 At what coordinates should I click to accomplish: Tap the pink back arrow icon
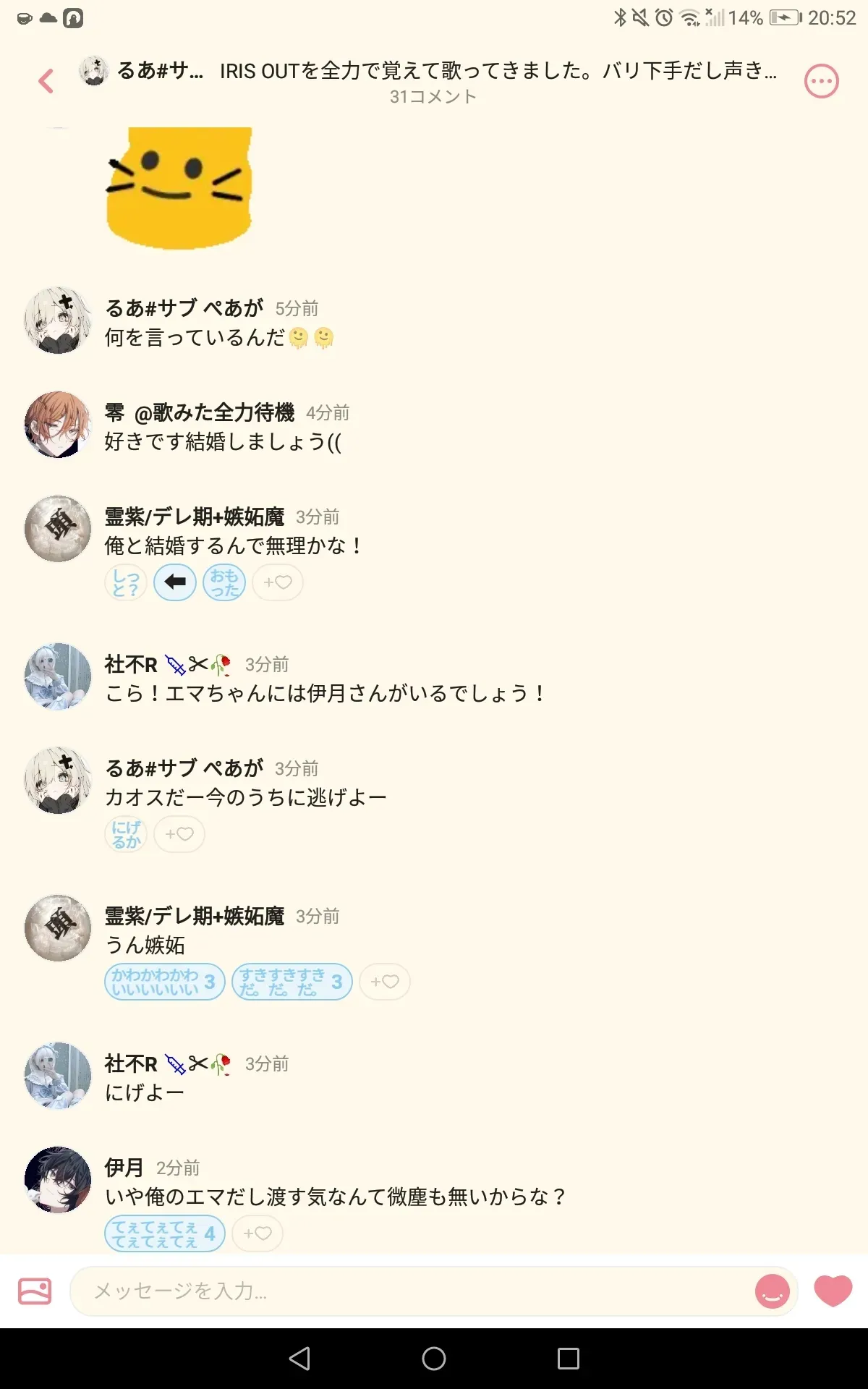tap(46, 81)
